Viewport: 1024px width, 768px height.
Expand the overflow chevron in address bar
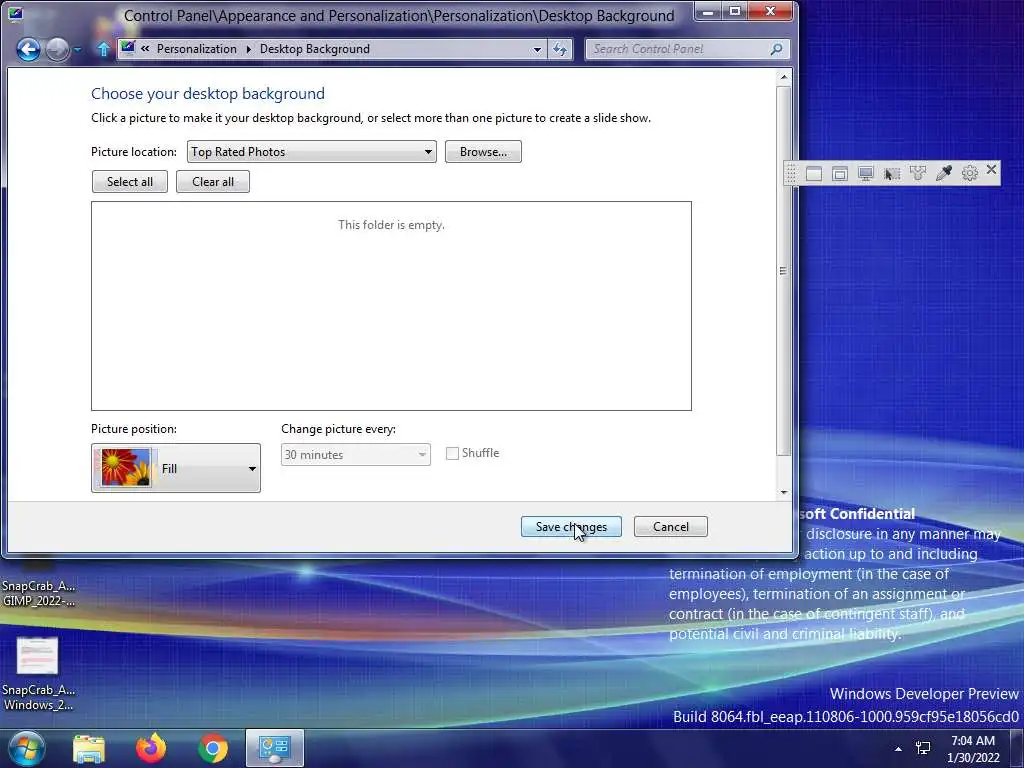click(145, 49)
